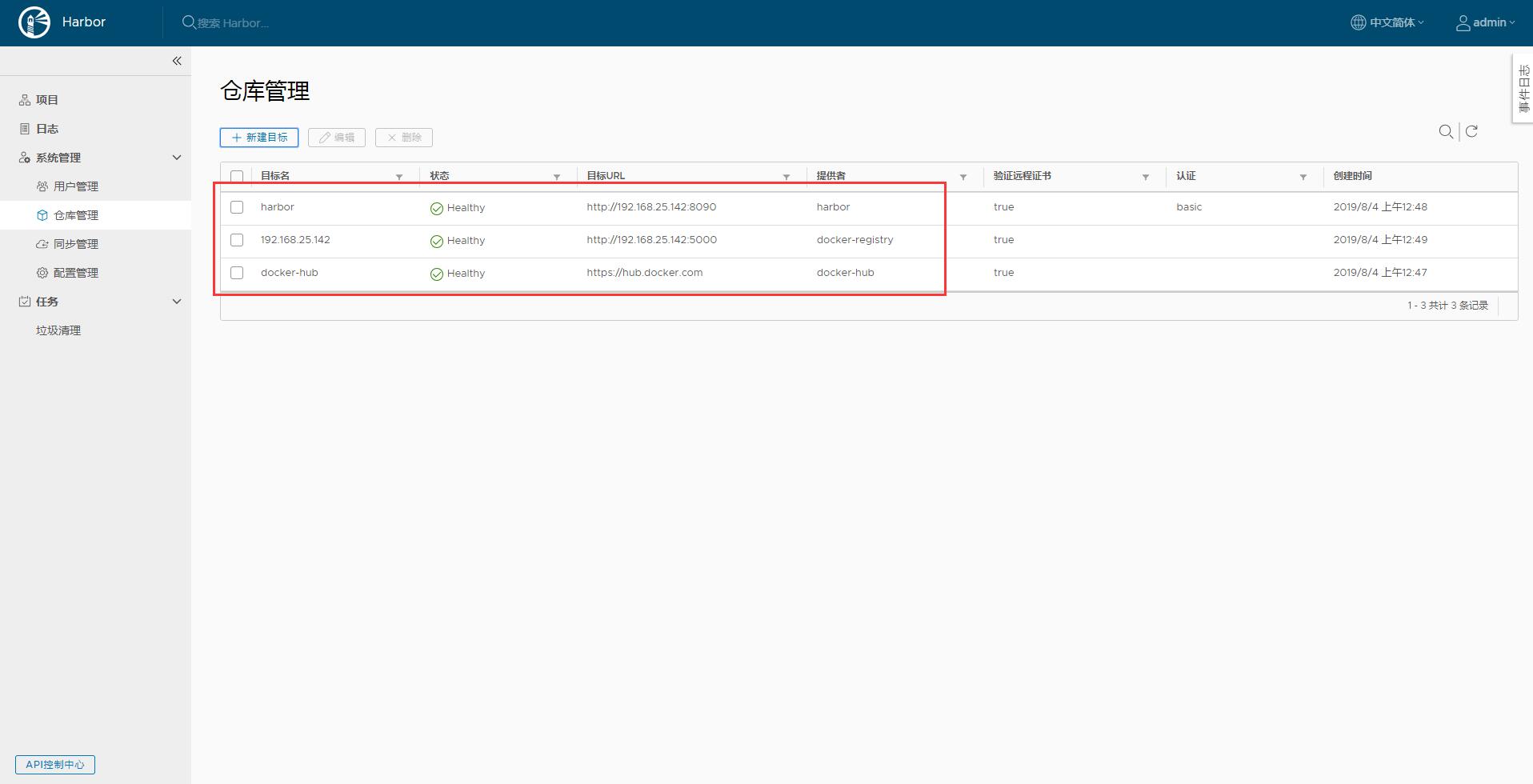Open the admin account dropdown
1533x784 pixels.
(x=1486, y=22)
